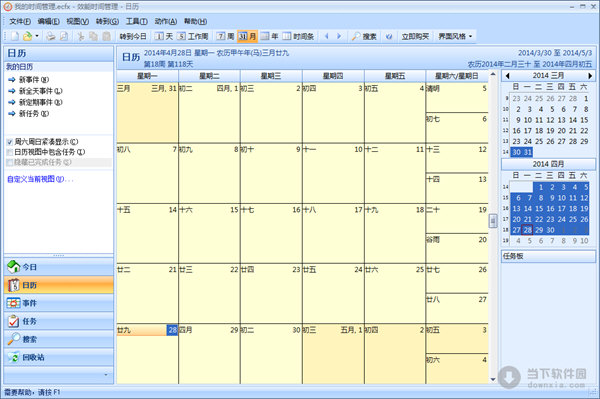Switch to work week view (工作周)

(x=193, y=36)
